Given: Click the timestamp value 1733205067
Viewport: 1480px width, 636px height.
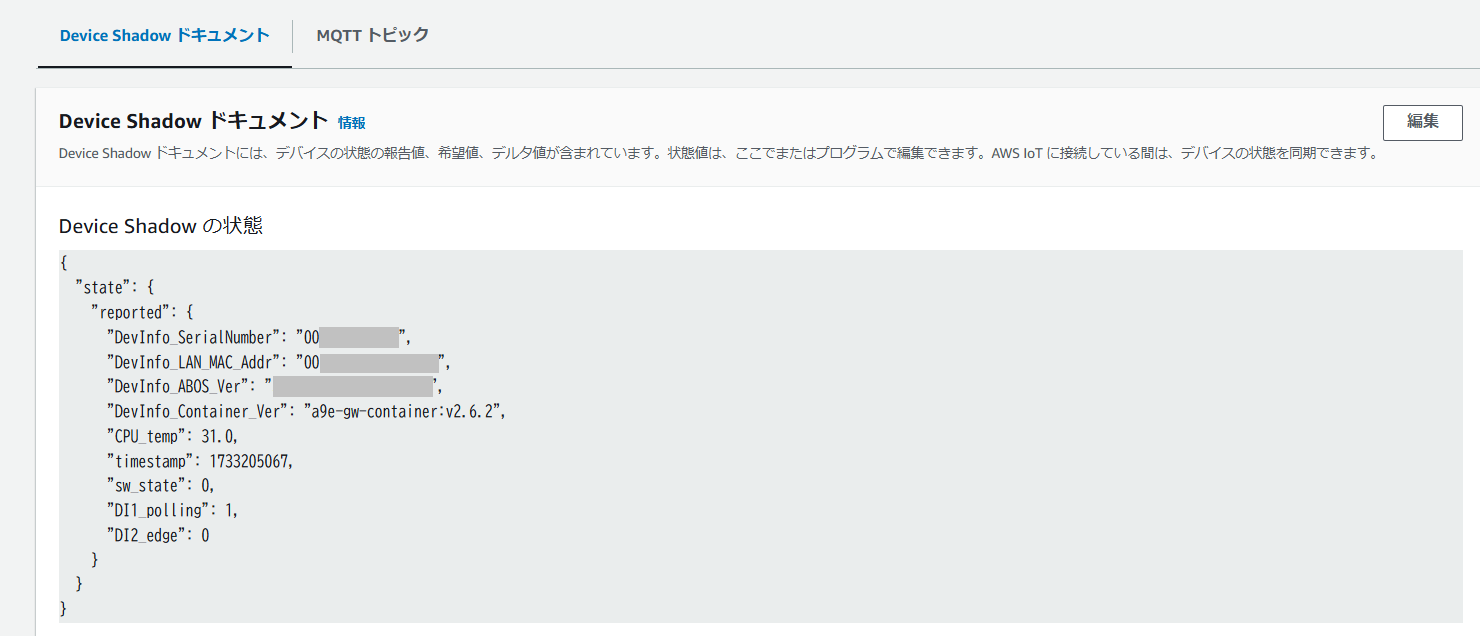Looking at the screenshot, I should 250,461.
